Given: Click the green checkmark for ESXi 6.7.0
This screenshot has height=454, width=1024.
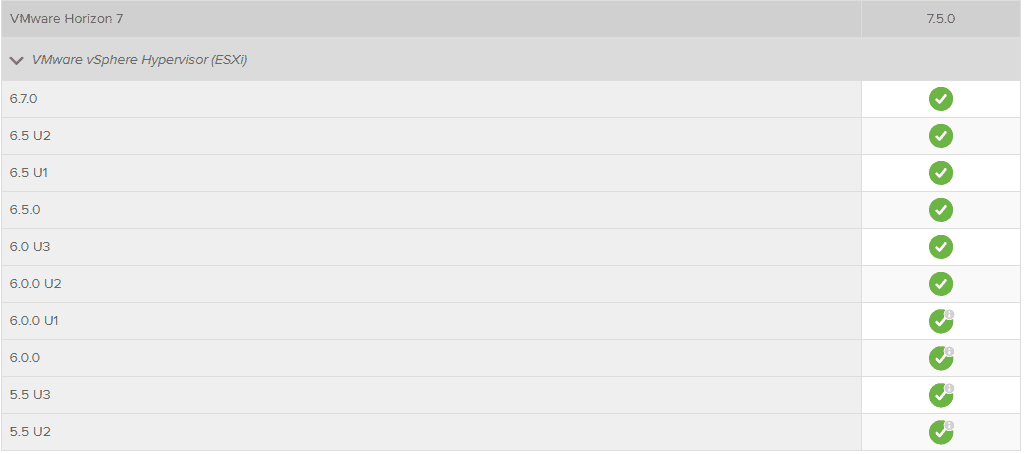Looking at the screenshot, I should click(x=940, y=99).
